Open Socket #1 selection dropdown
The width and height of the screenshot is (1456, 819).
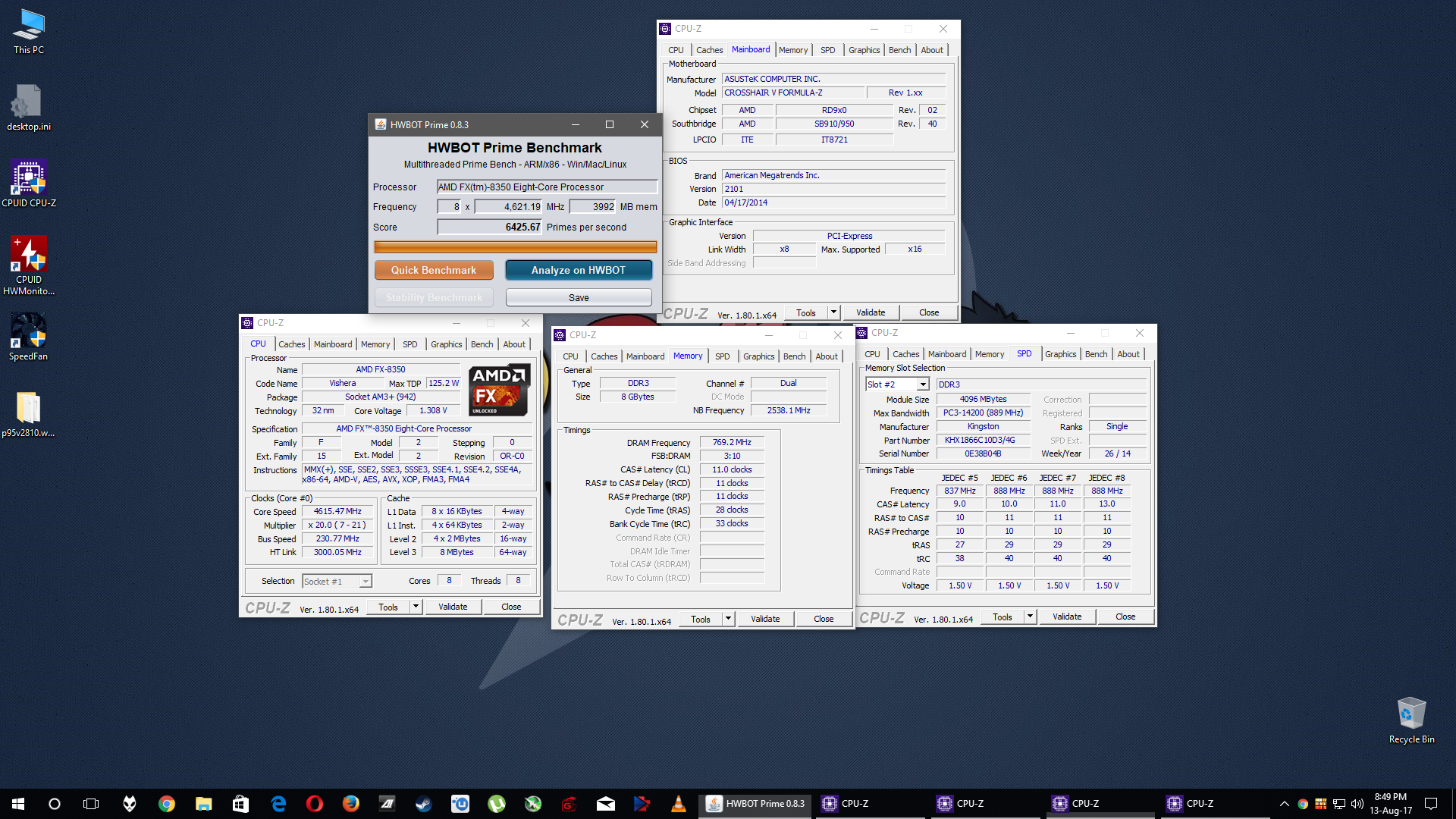tap(366, 582)
